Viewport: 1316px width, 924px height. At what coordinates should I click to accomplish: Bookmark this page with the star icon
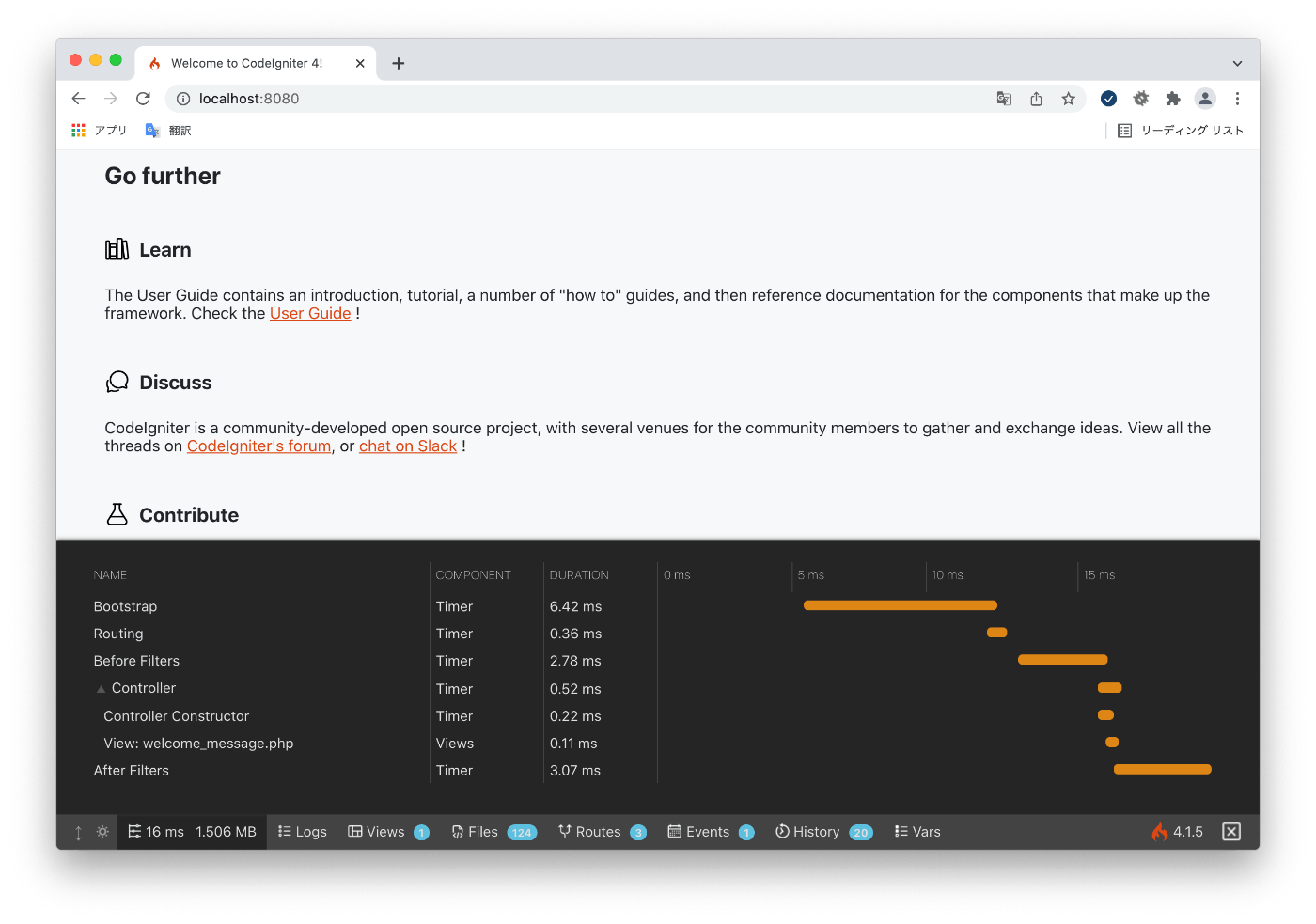(1068, 99)
